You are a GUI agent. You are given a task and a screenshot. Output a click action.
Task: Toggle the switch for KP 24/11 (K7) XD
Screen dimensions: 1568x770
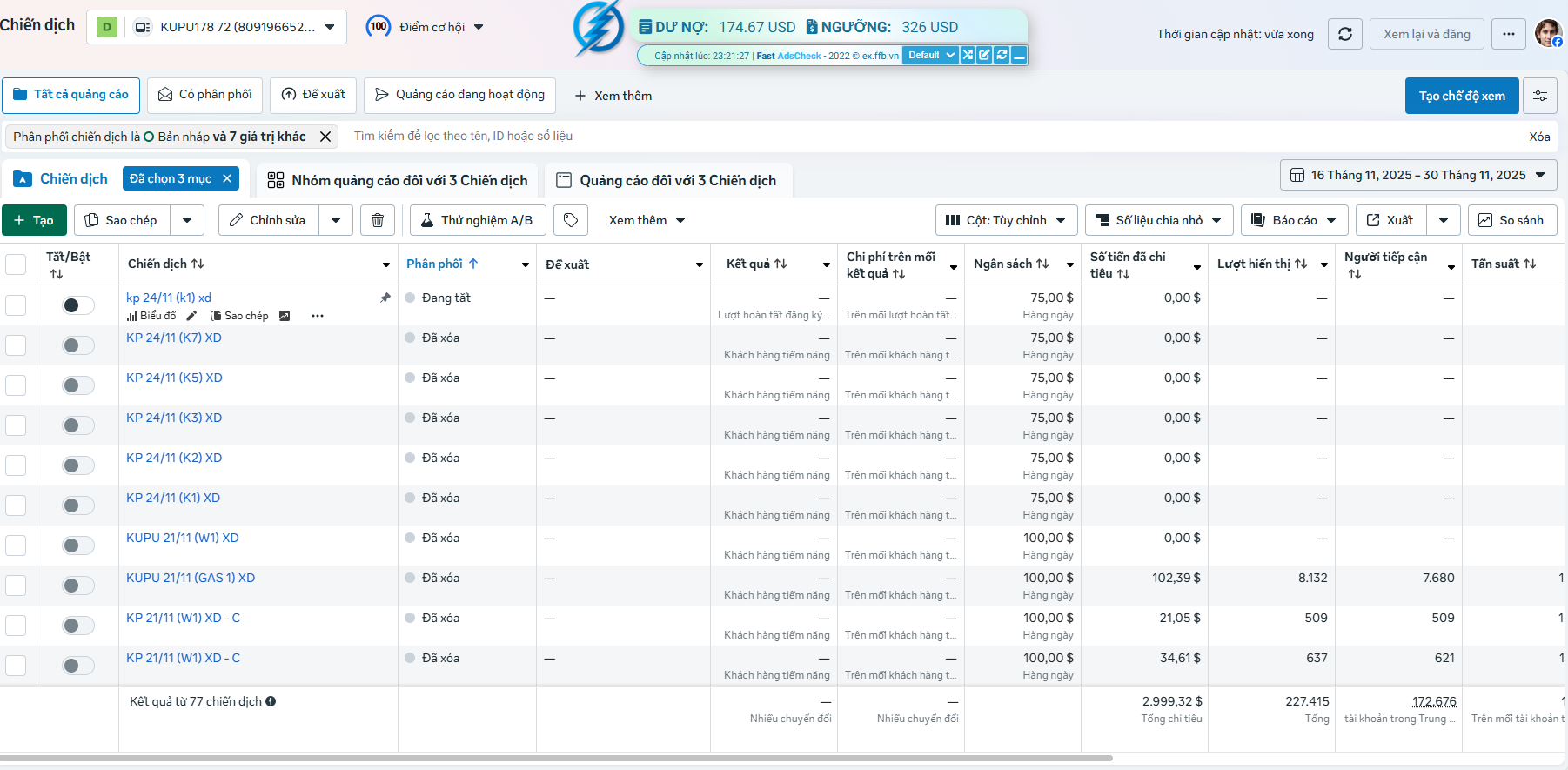tap(78, 345)
